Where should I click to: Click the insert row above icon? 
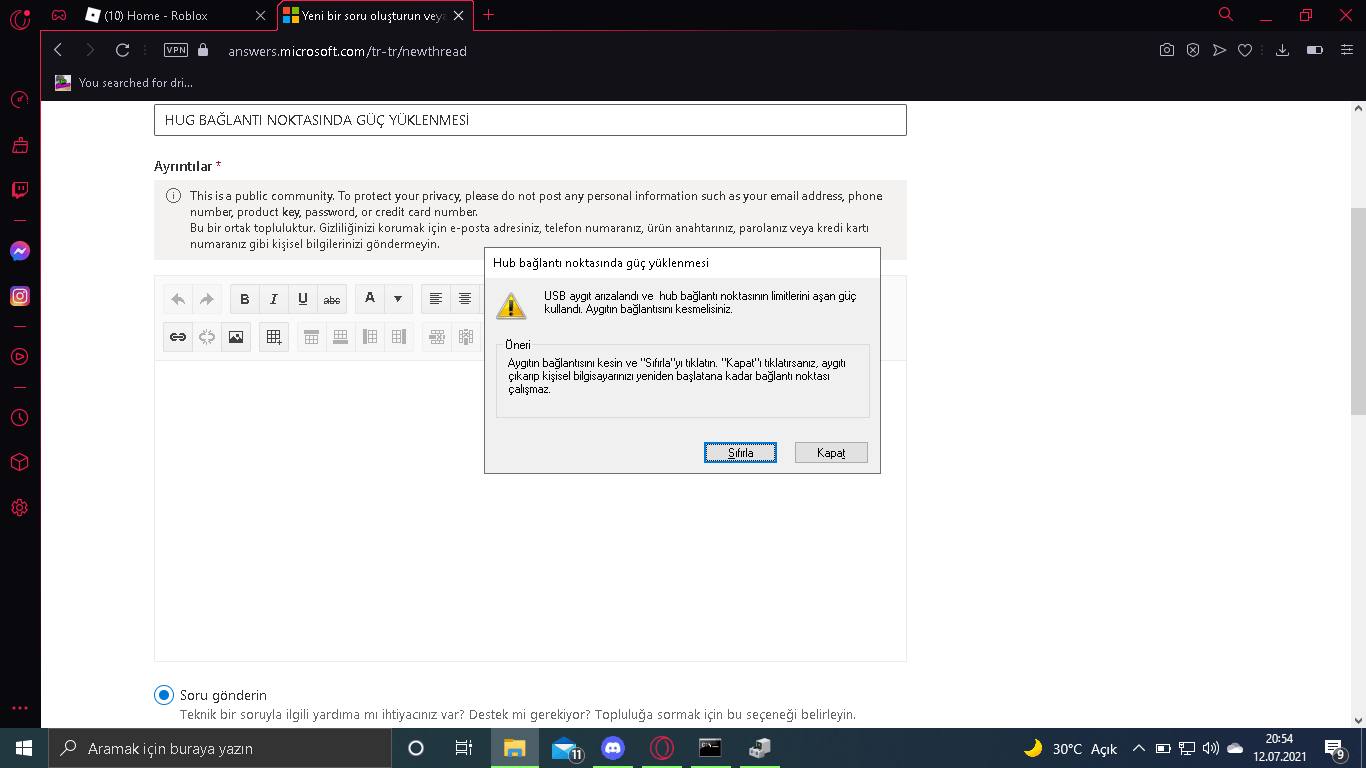[x=312, y=337]
